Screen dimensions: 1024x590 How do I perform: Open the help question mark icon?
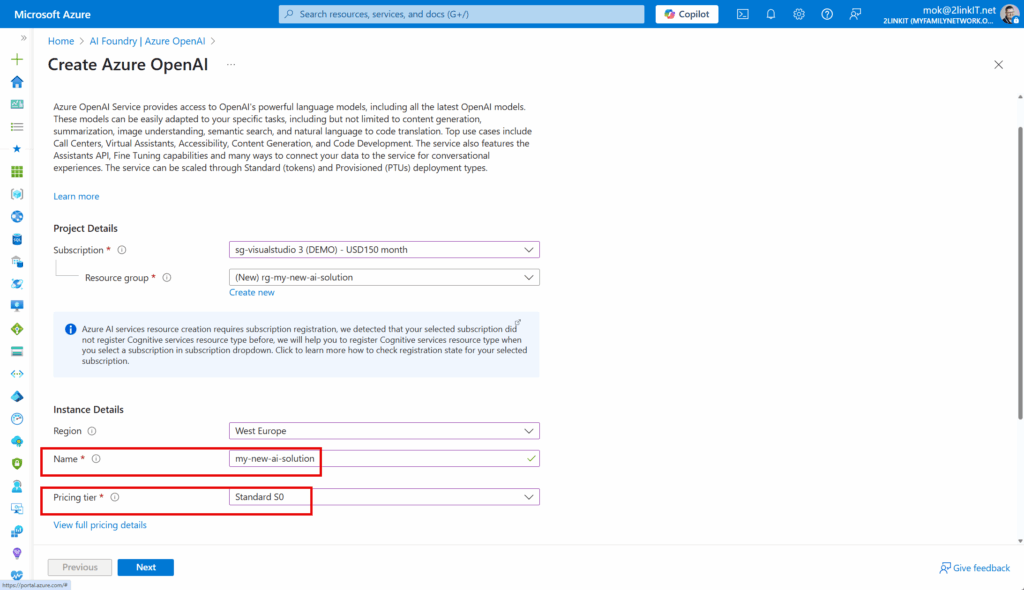pyautogui.click(x=827, y=14)
